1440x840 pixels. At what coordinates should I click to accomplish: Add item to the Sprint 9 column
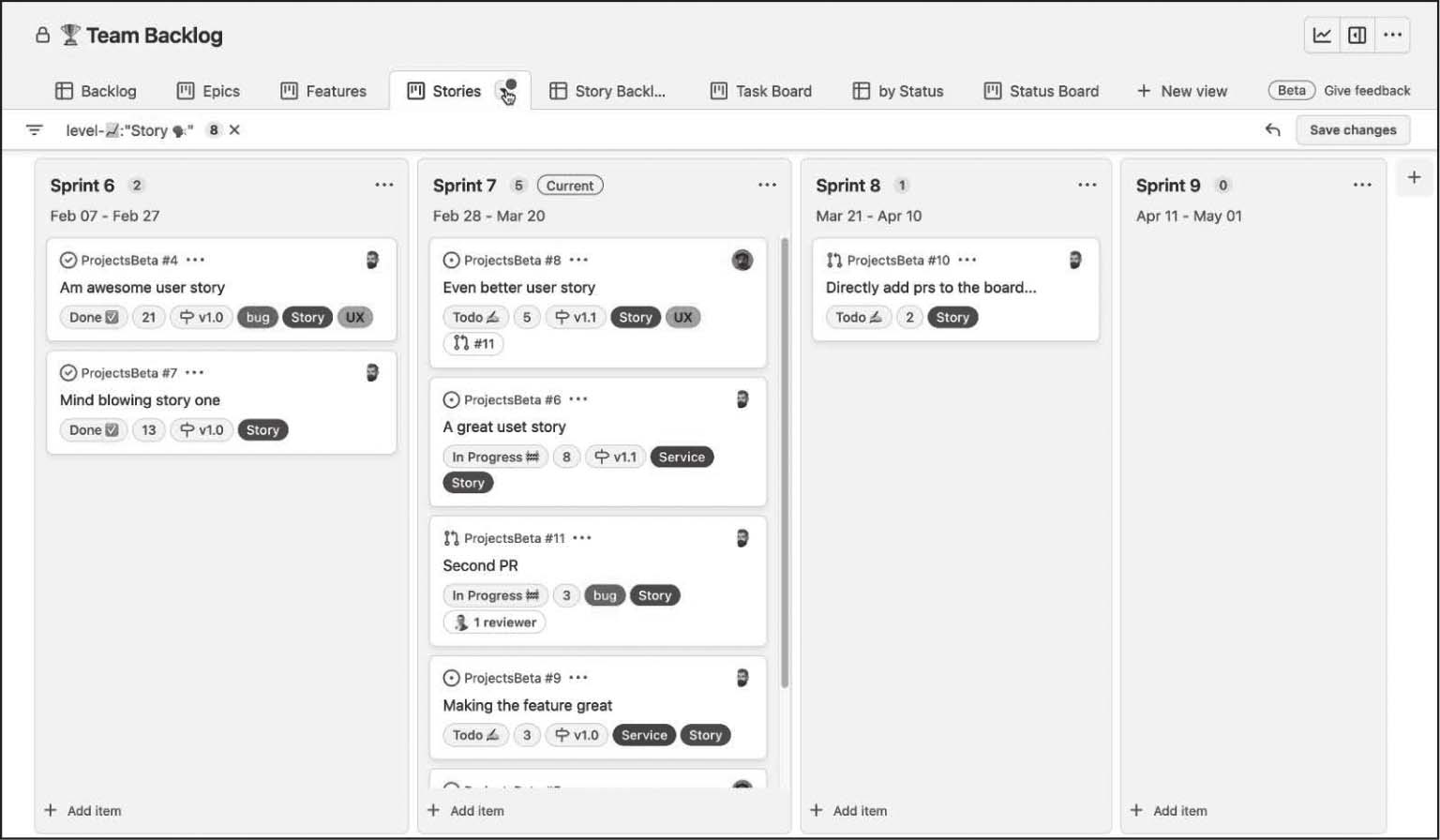[1168, 811]
